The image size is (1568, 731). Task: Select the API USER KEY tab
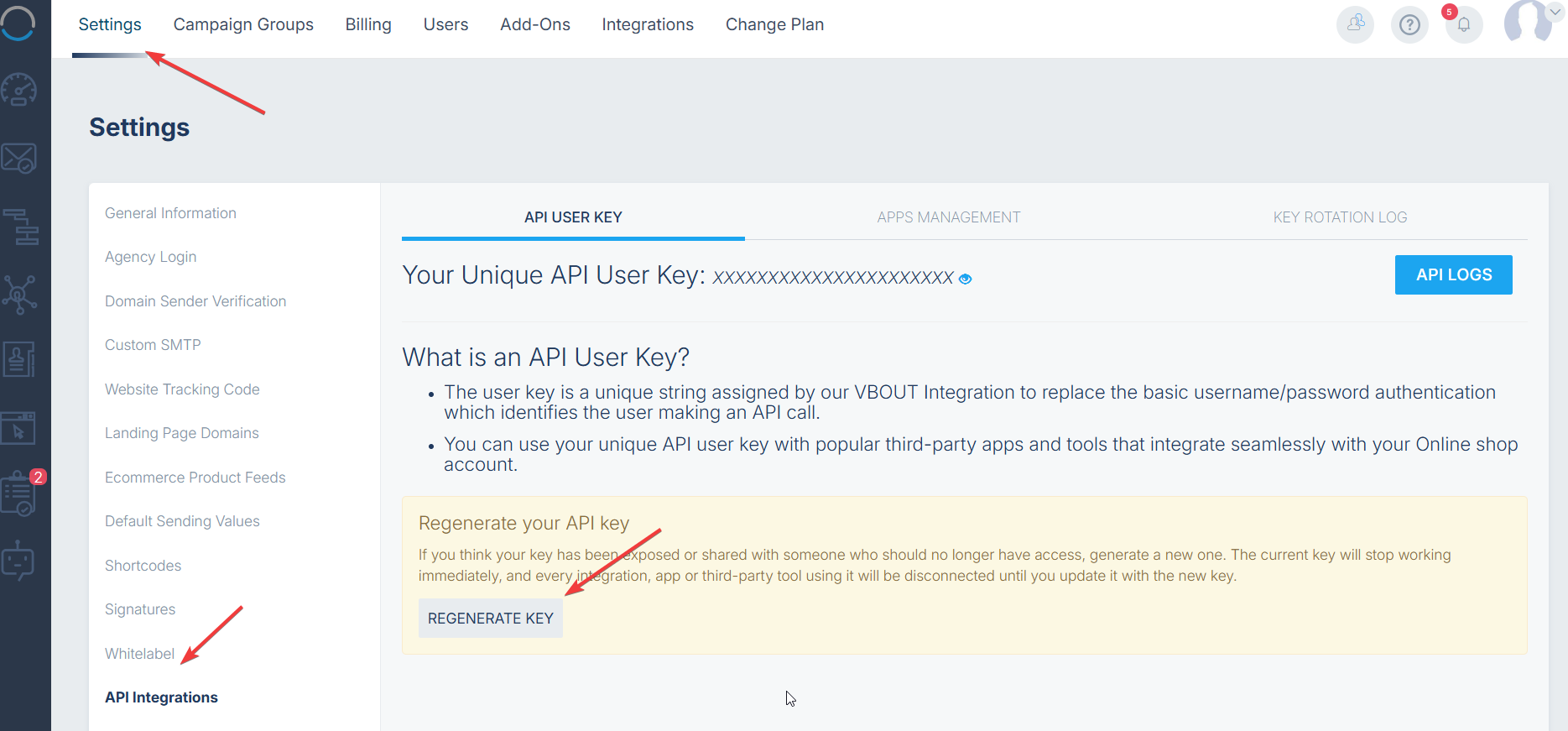click(x=573, y=217)
